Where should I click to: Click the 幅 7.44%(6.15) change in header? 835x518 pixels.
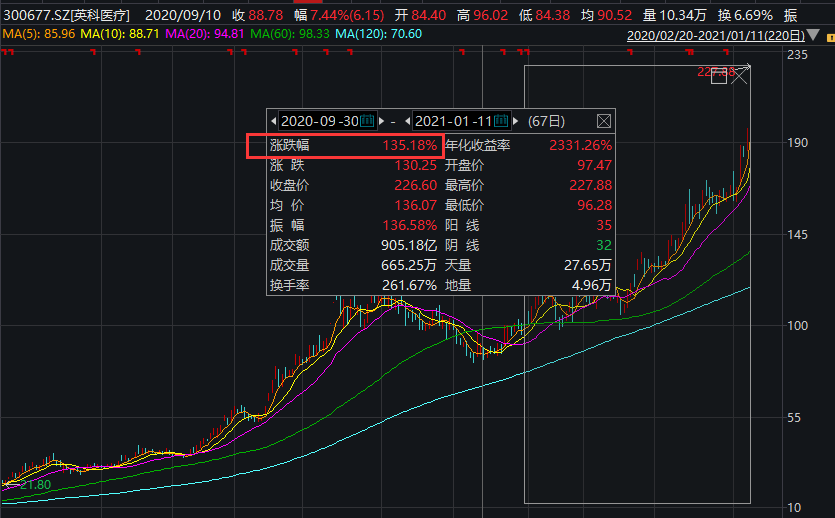click(x=339, y=15)
